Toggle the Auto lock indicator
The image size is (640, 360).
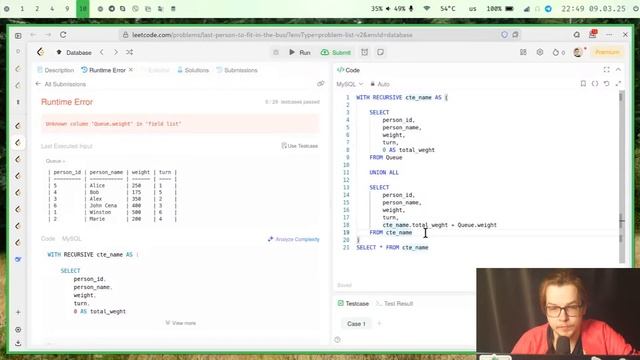point(380,84)
